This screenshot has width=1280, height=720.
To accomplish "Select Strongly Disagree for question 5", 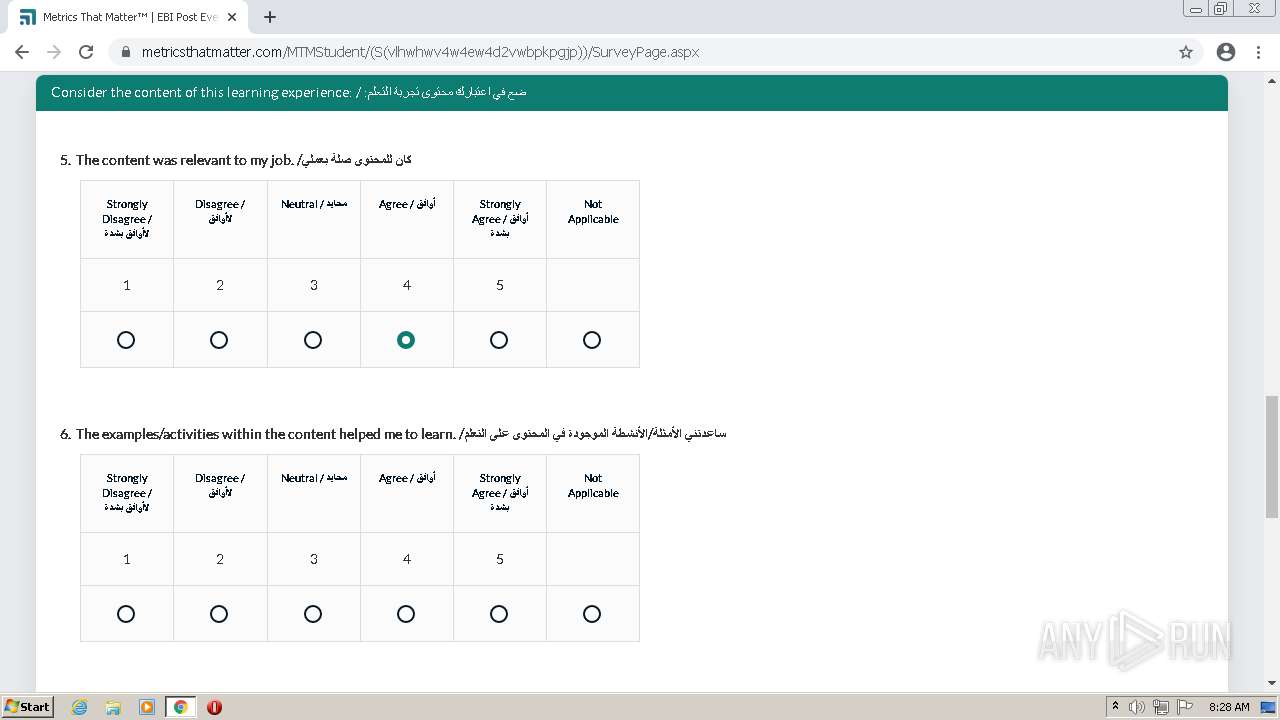I will [x=126, y=340].
